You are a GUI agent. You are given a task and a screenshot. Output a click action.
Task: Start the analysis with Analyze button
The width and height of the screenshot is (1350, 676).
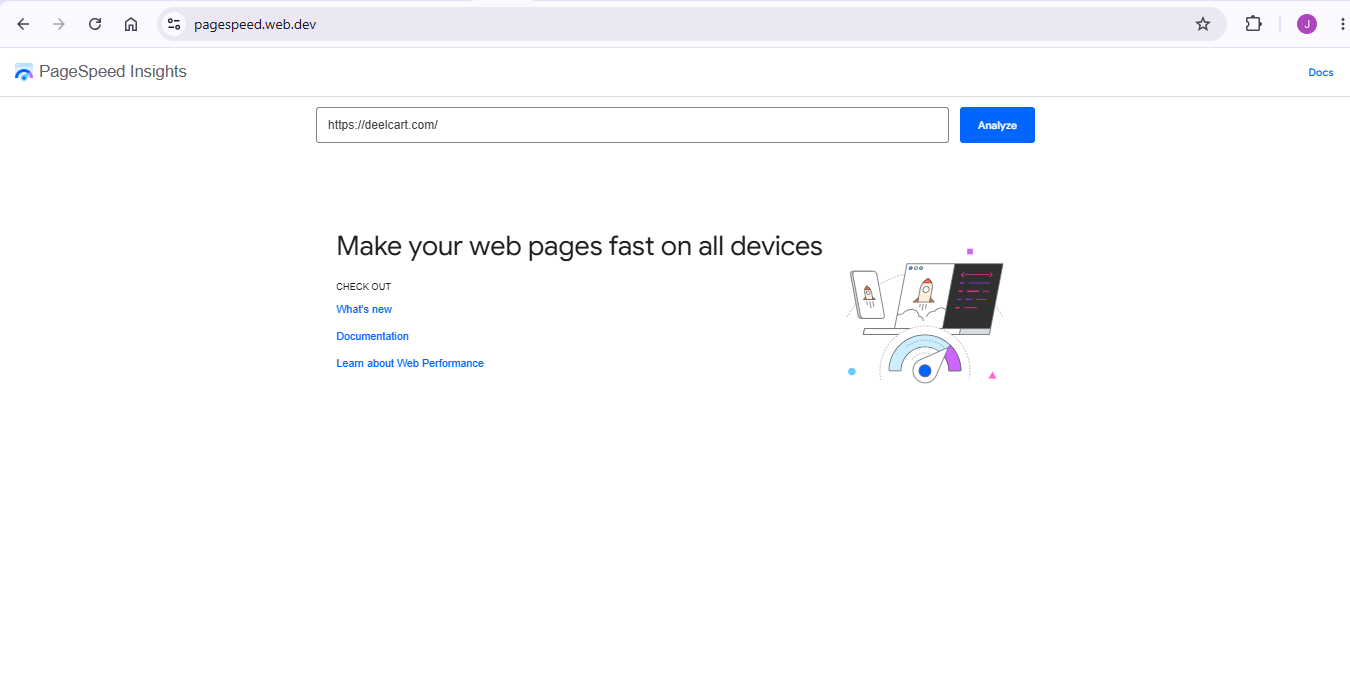pos(997,125)
